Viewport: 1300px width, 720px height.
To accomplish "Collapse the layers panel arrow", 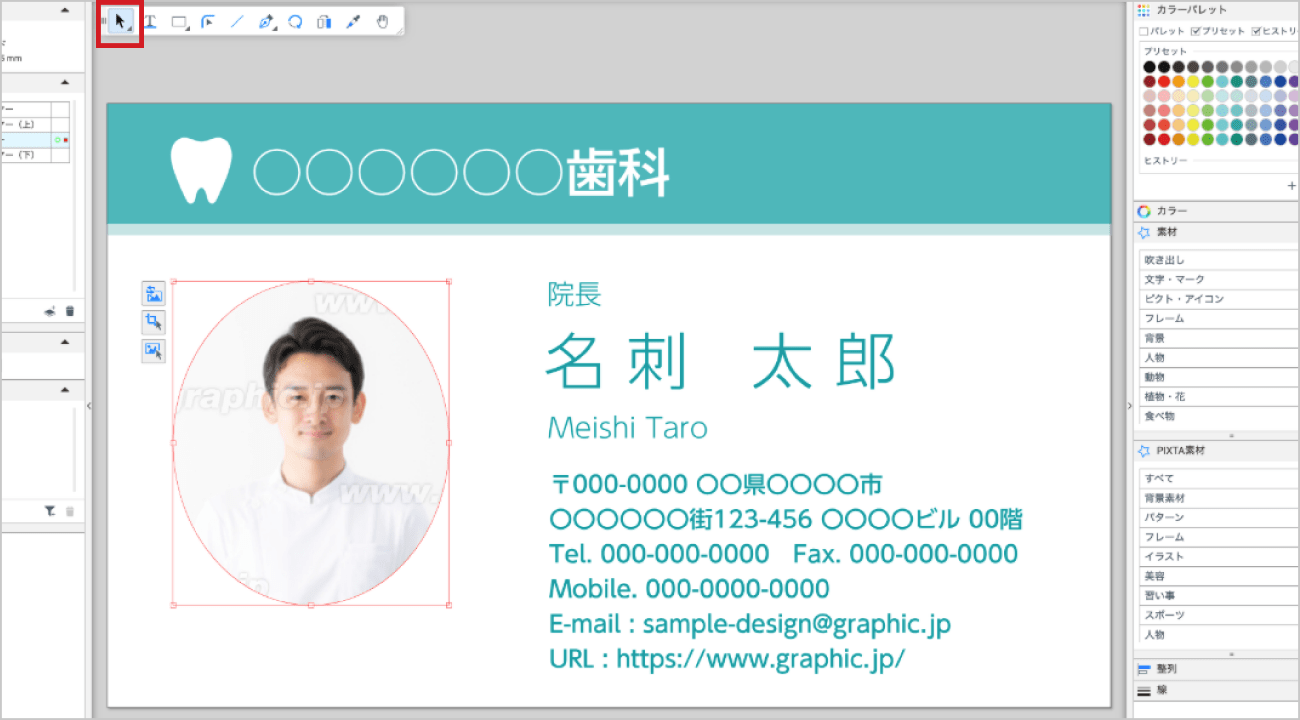I will pos(65,83).
